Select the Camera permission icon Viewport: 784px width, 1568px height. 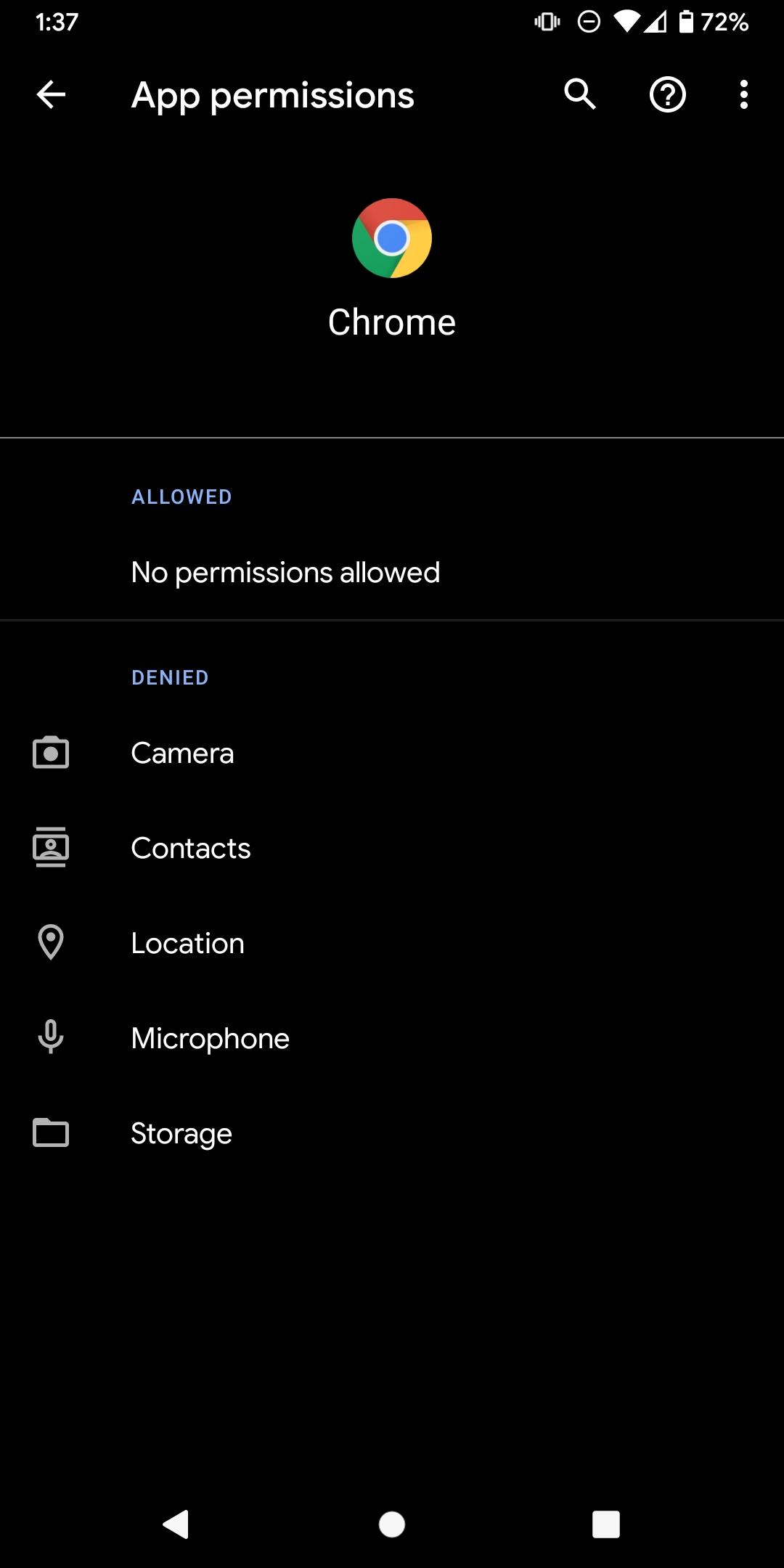click(50, 754)
